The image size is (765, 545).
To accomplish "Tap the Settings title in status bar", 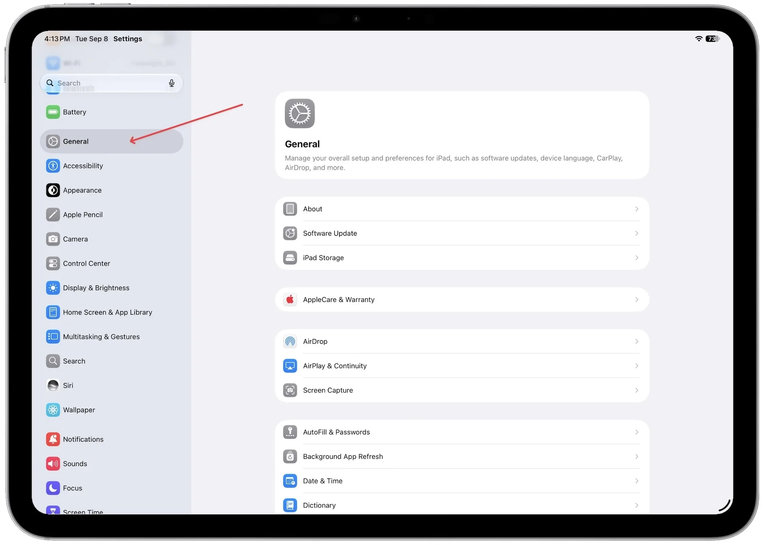I will click(x=128, y=39).
